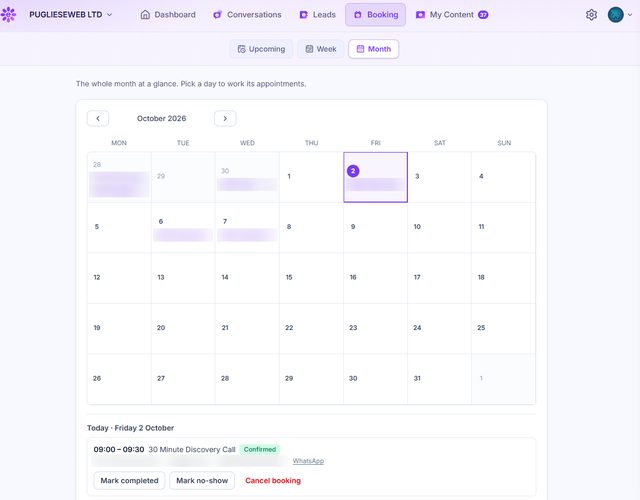The width and height of the screenshot is (640, 500).
Task: Select October 30 in the calendar
Action: point(376,380)
